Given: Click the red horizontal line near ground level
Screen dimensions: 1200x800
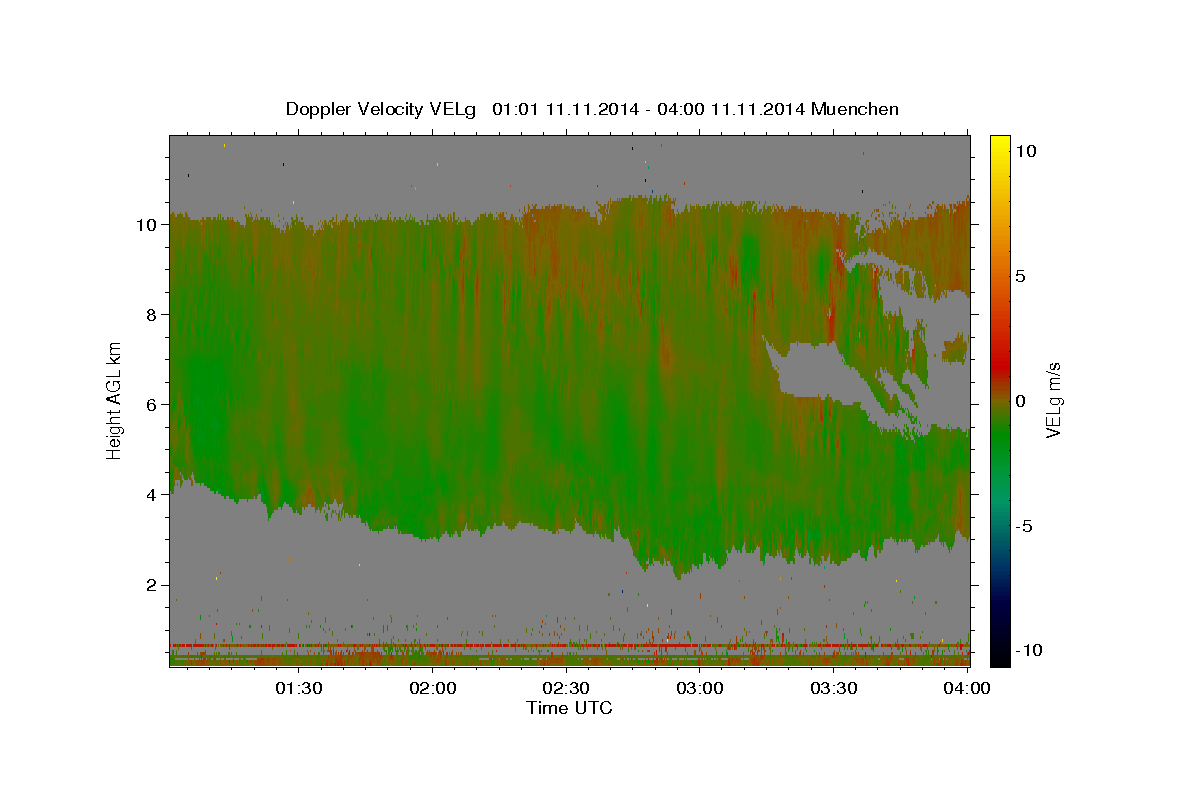Looking at the screenshot, I should (x=569, y=646).
